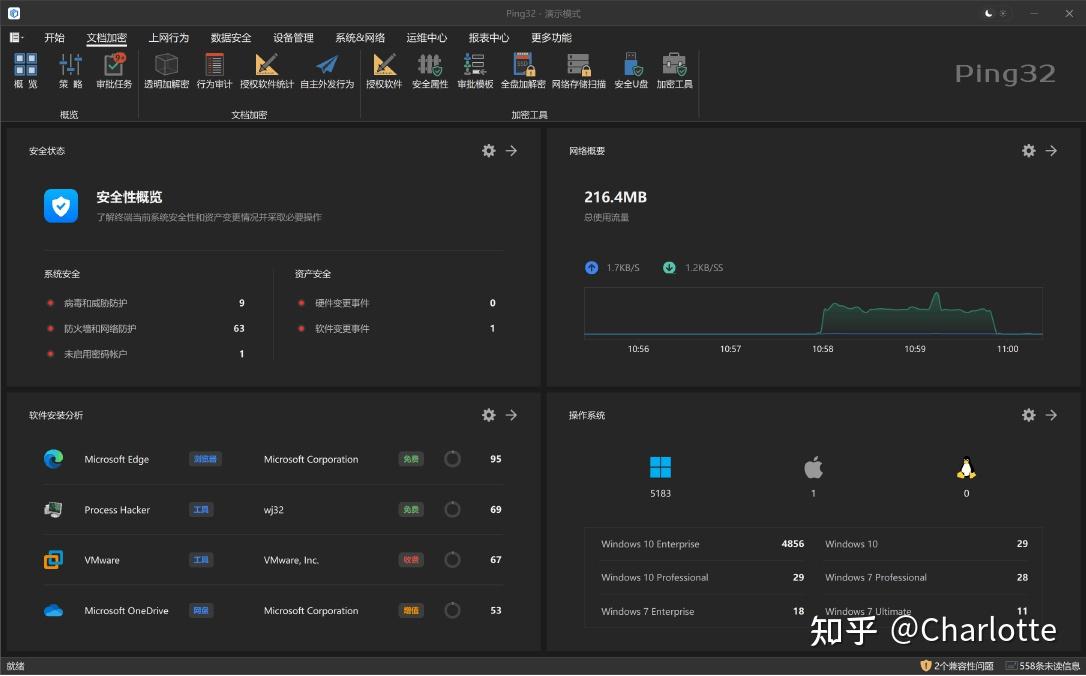Switch to the 上网行为 tab
The image size is (1086, 676).
coord(169,37)
